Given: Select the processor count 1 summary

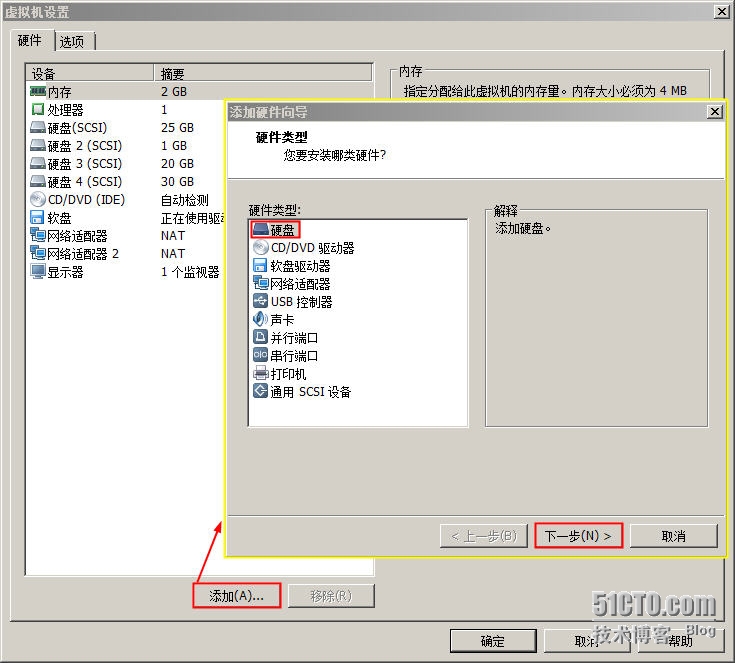Looking at the screenshot, I should [164, 110].
